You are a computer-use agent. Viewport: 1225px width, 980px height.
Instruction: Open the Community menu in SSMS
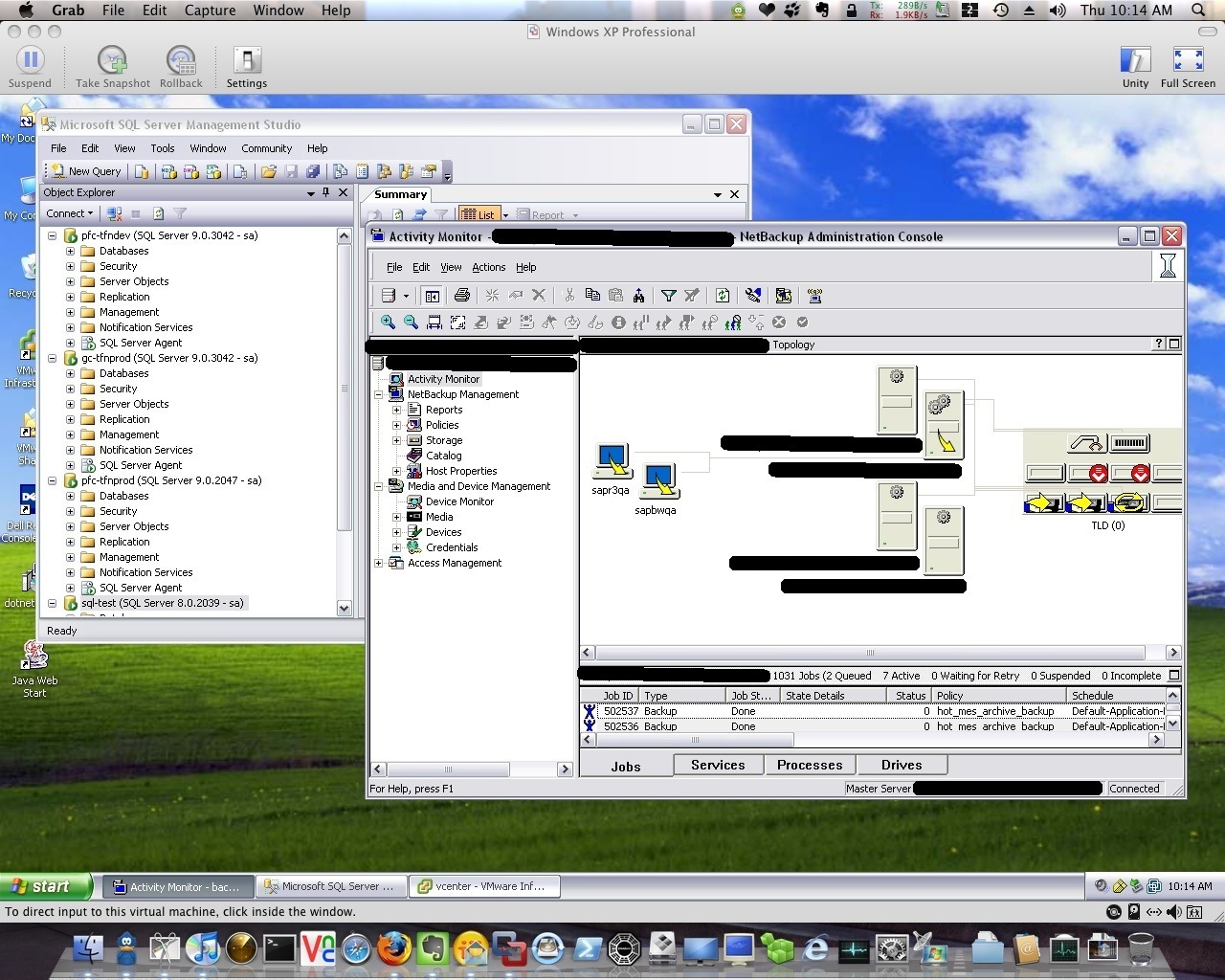(x=266, y=148)
